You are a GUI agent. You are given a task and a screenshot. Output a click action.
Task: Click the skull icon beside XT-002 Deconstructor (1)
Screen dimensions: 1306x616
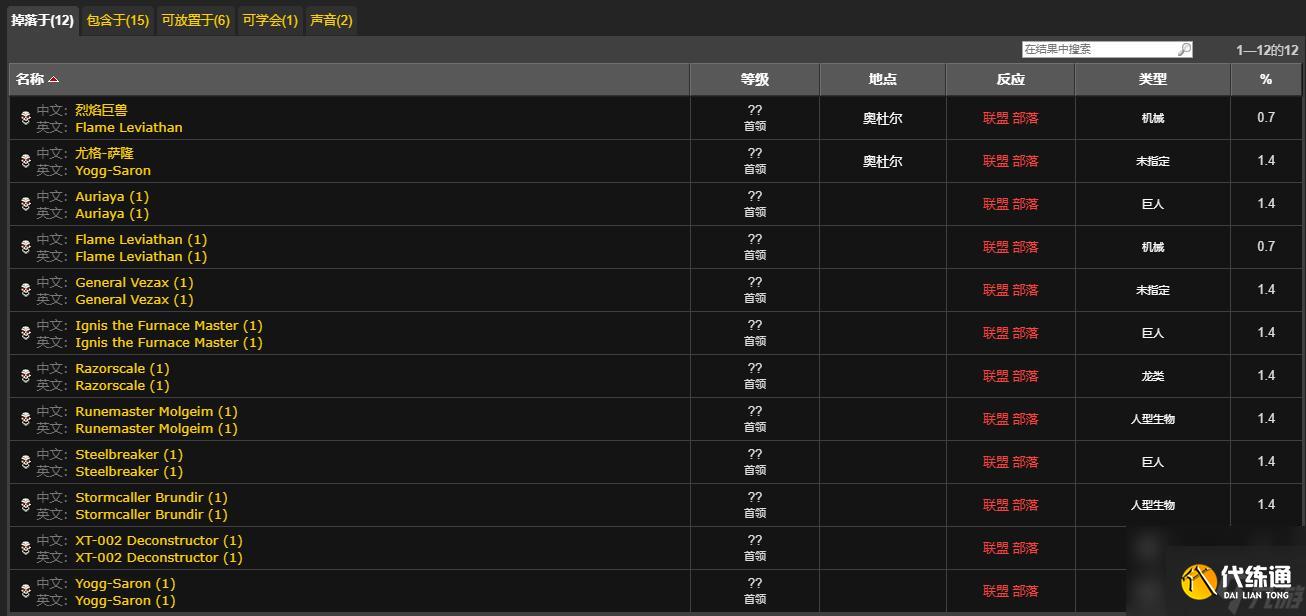[x=26, y=548]
